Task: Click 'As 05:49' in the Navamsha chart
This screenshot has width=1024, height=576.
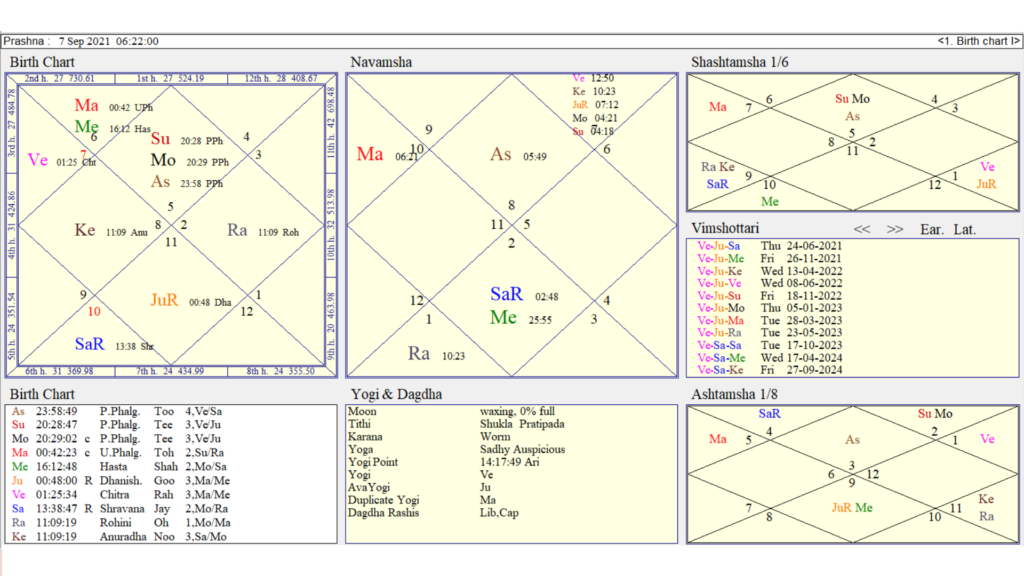Action: (x=519, y=155)
